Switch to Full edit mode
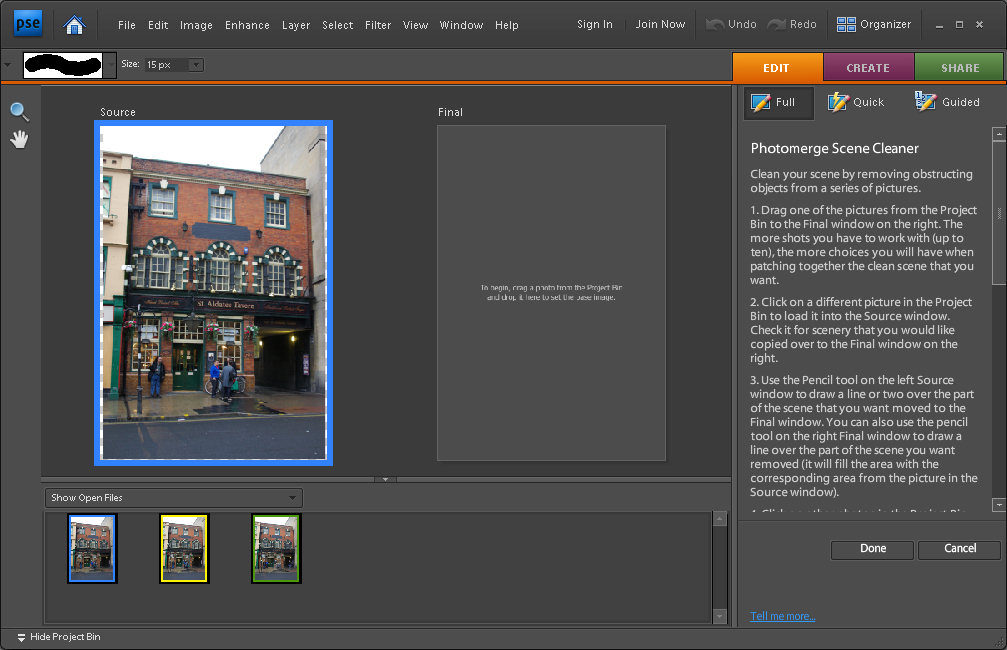 tap(778, 103)
